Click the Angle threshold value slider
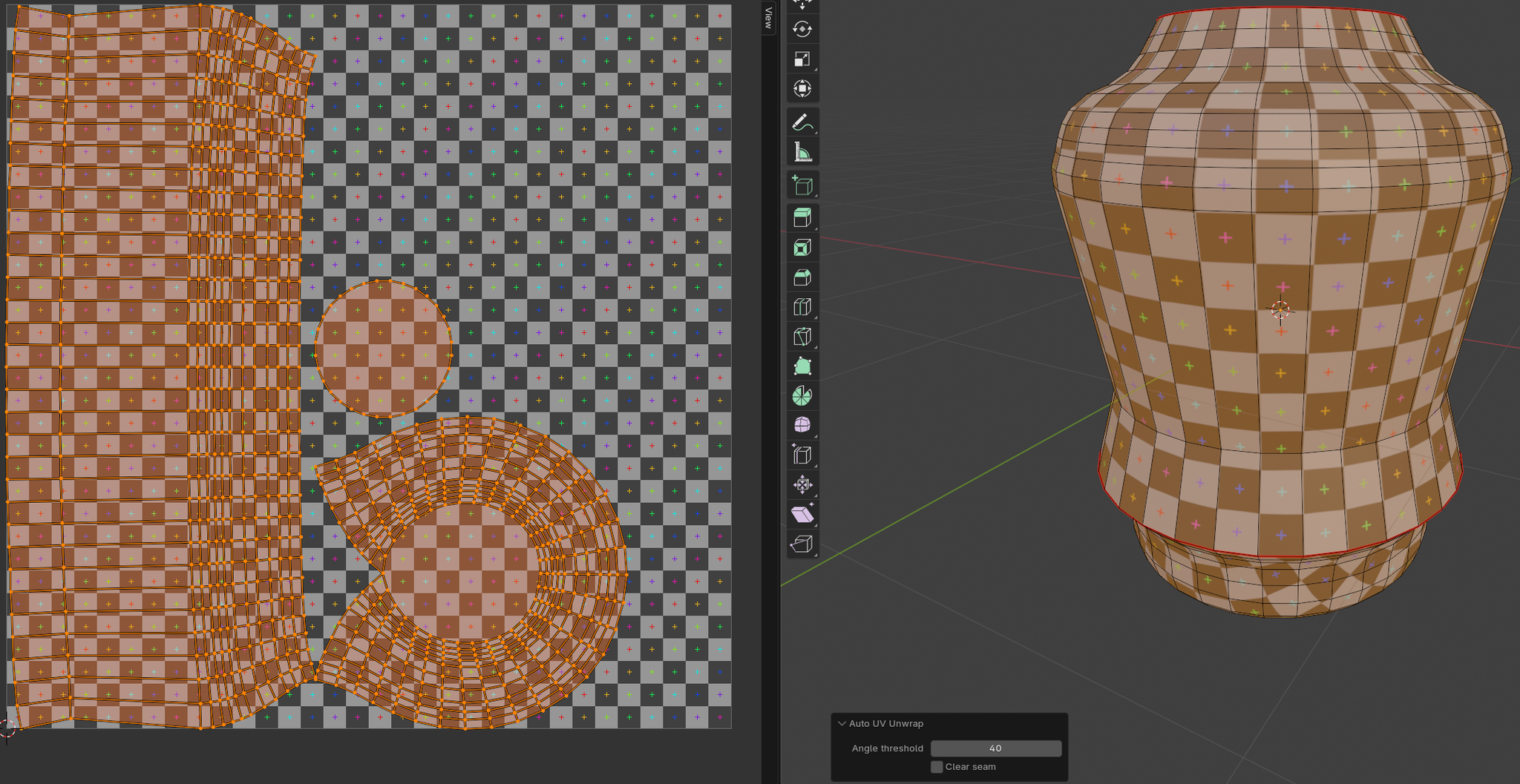The width and height of the screenshot is (1520, 784). coord(997,748)
